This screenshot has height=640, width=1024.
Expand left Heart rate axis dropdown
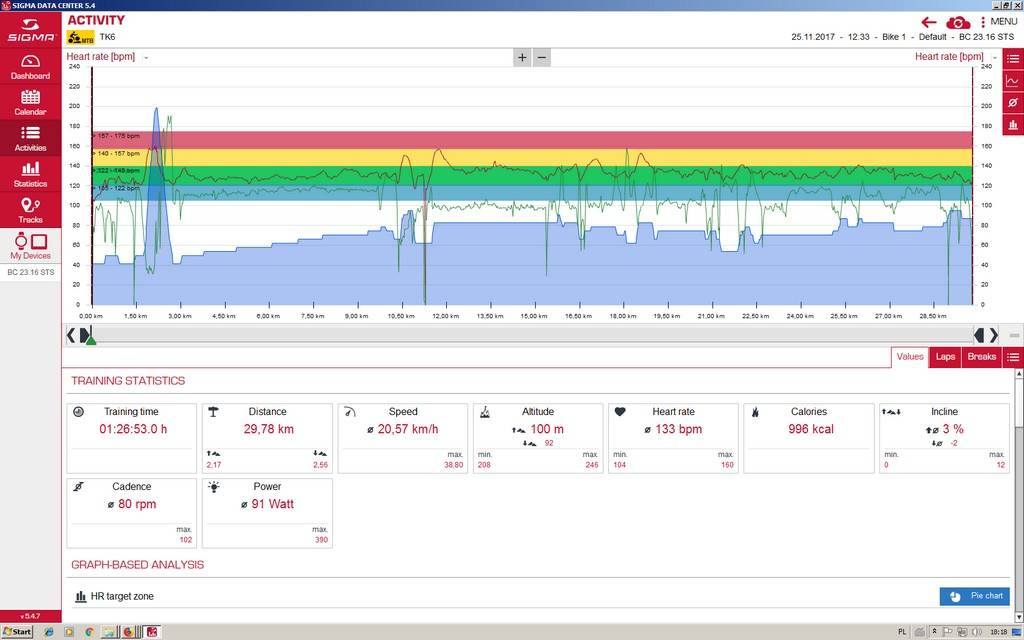point(146,57)
